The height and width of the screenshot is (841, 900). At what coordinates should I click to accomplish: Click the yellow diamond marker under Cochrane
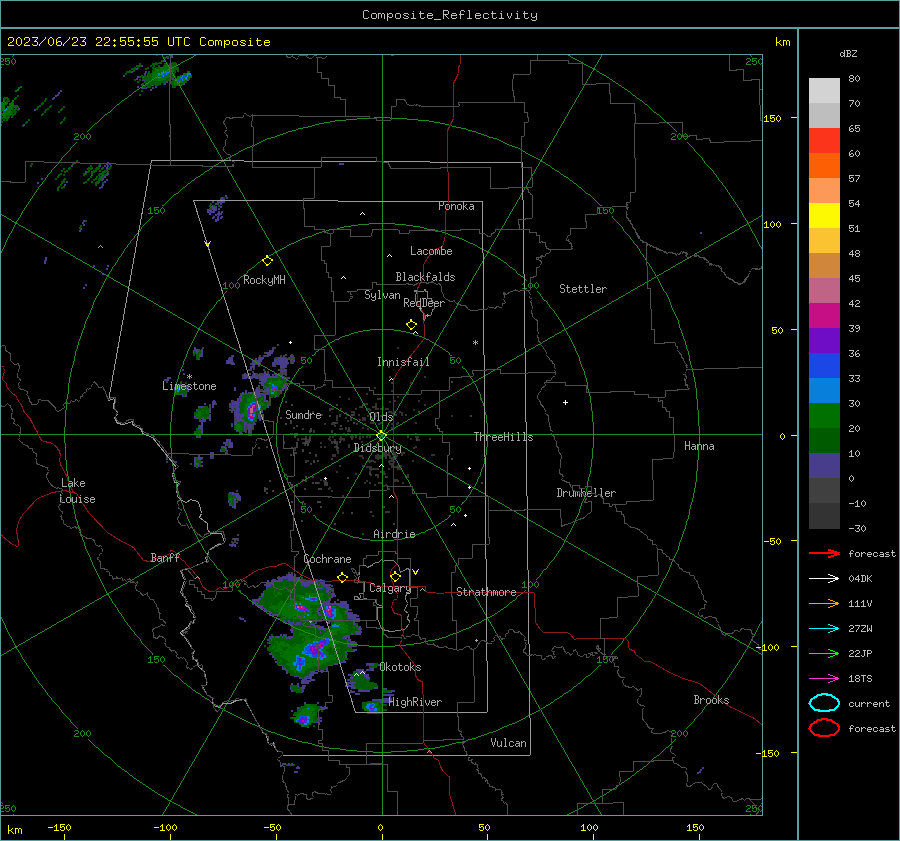point(342,577)
